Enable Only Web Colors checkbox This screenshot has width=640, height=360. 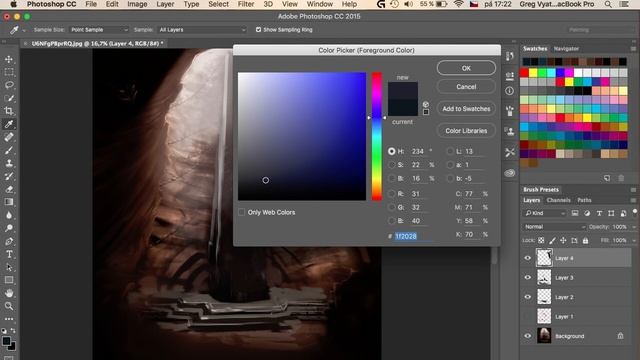point(242,212)
